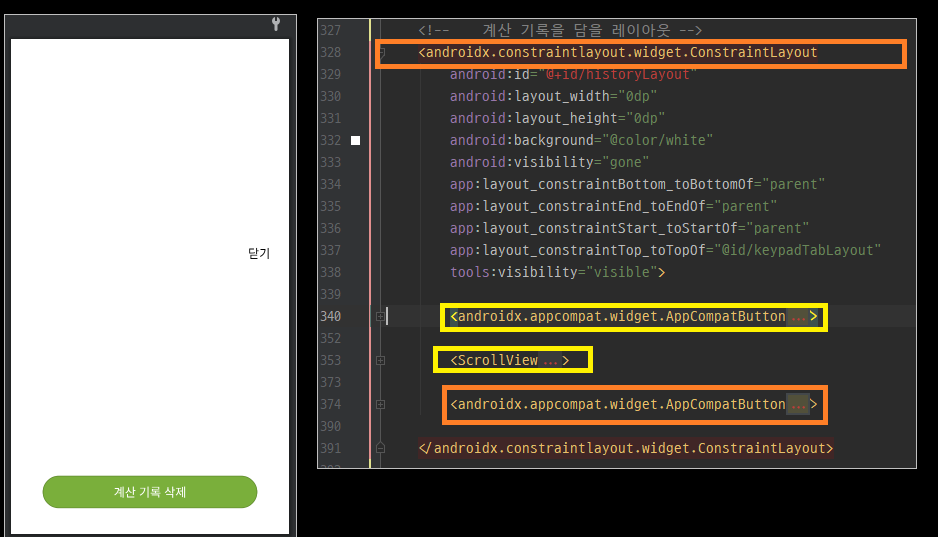Click the wrench icon above the layout preview

pos(276,24)
